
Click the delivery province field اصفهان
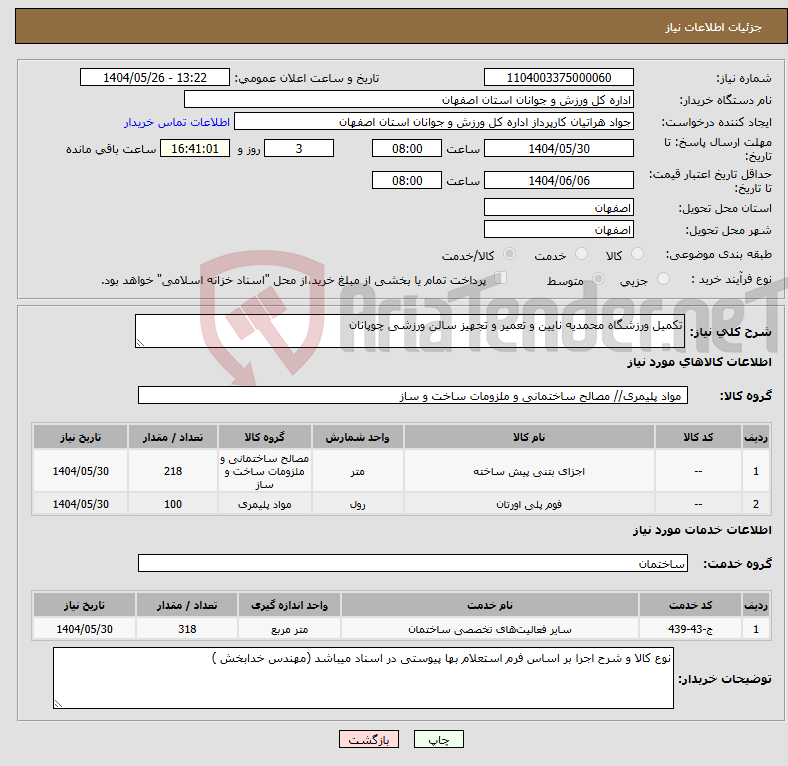[558, 207]
